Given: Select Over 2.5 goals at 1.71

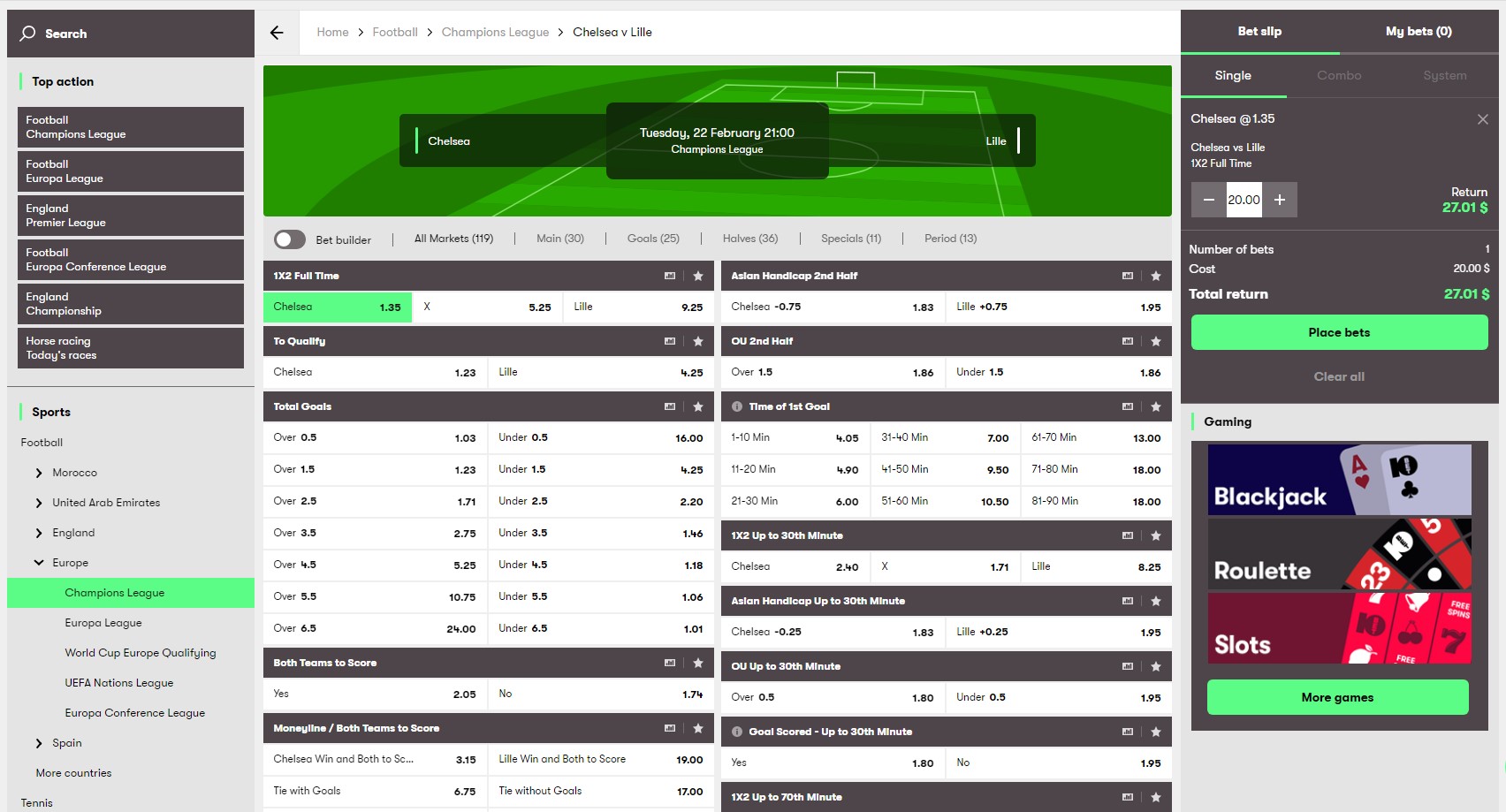Looking at the screenshot, I should tap(375, 501).
